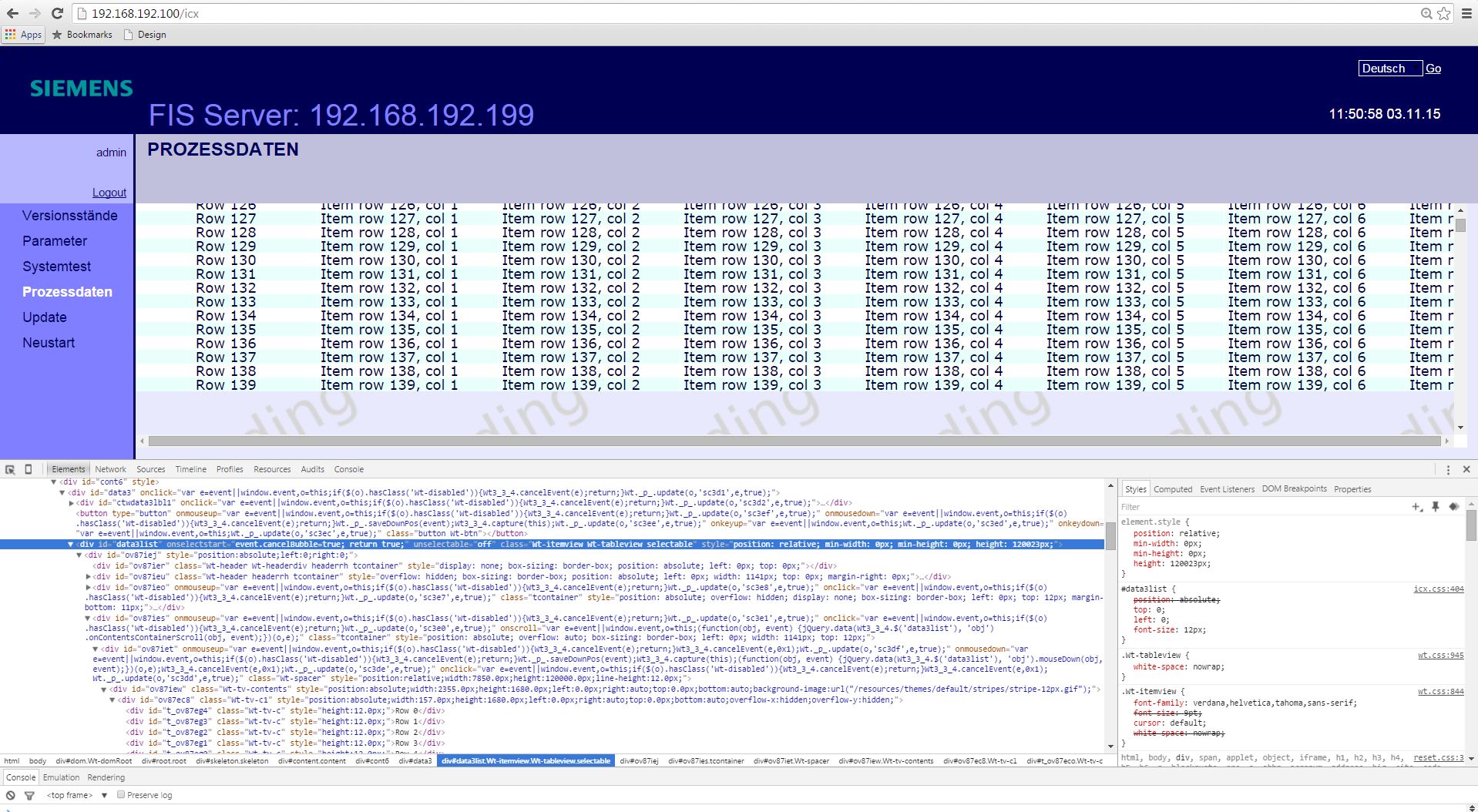Switch to the Network tab
The width and height of the screenshot is (1478, 812).
pos(110,469)
